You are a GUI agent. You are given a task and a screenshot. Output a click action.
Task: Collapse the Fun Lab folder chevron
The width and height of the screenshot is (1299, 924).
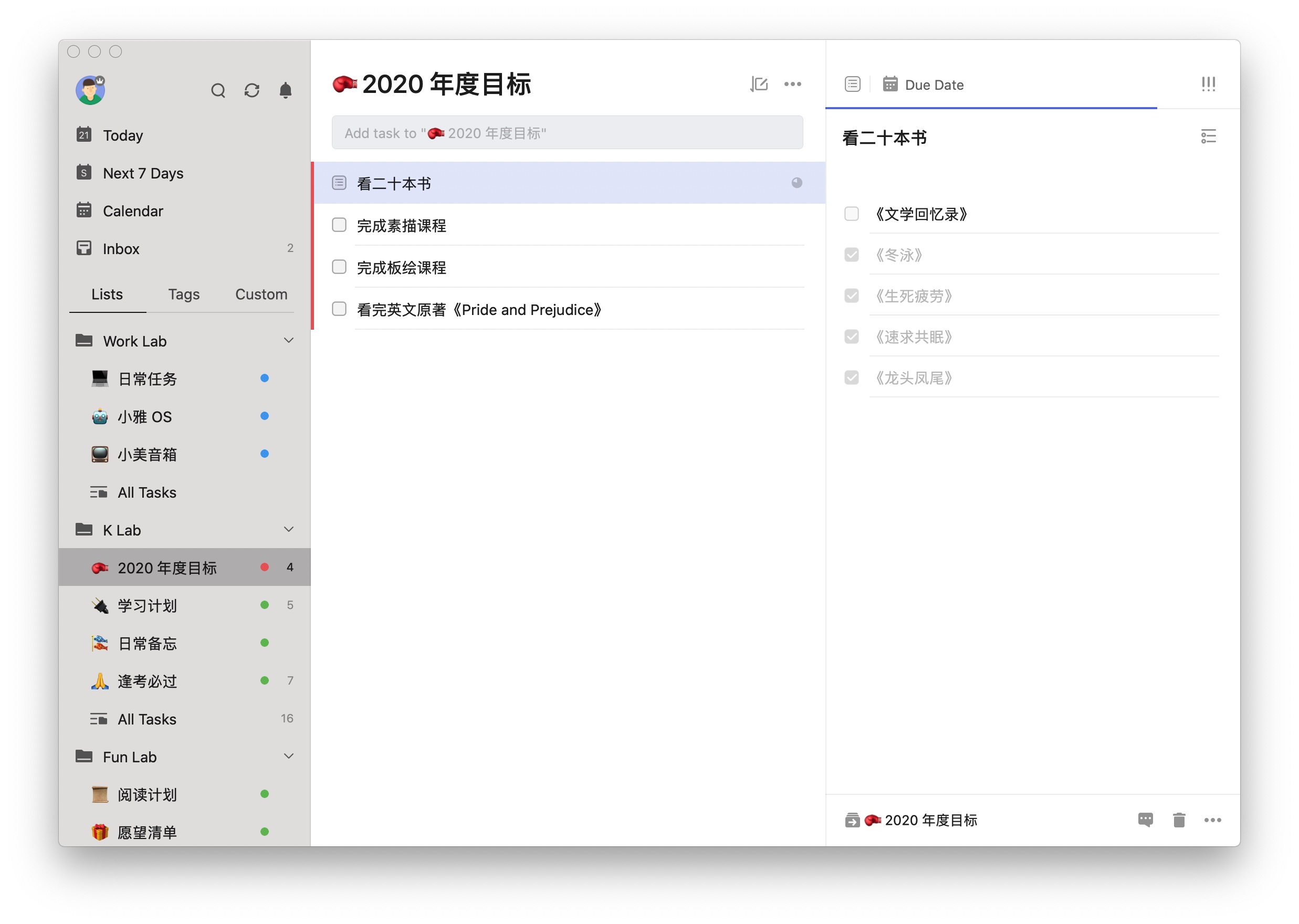288,756
